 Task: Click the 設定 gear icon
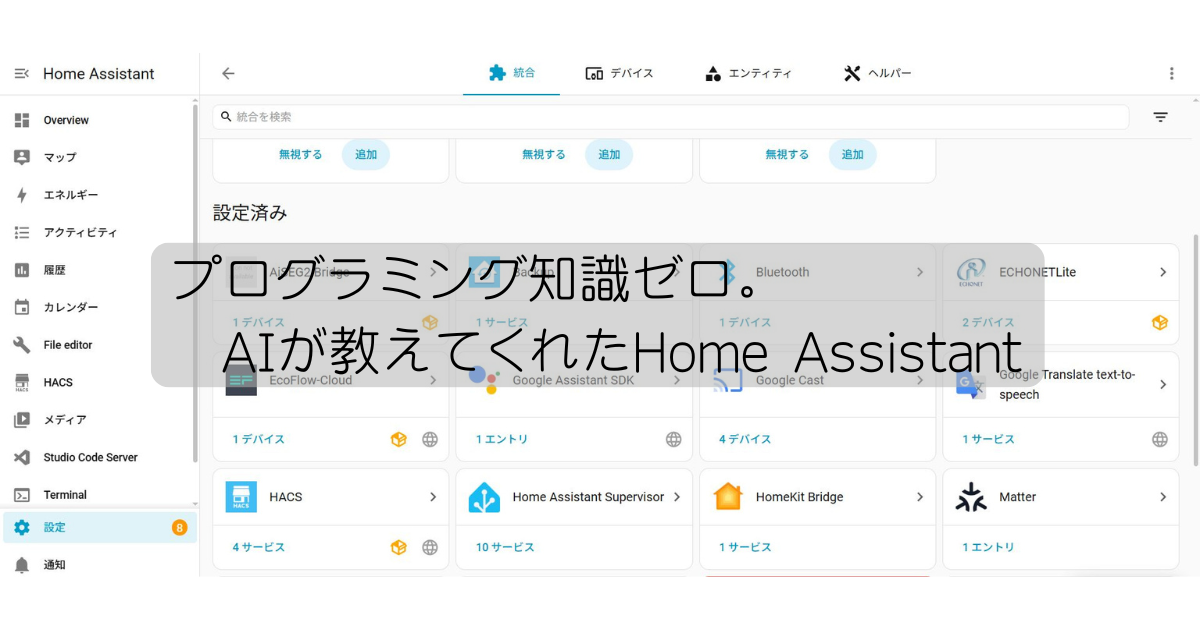coord(22,527)
